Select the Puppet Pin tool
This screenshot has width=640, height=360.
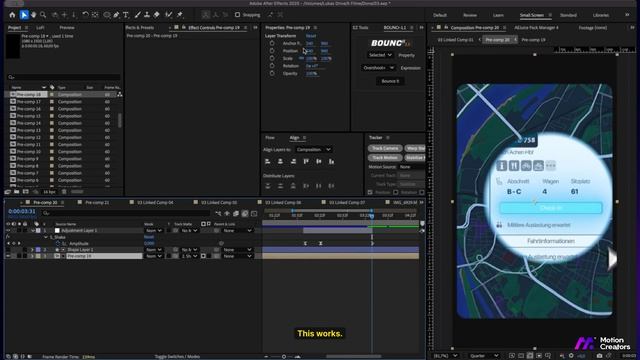pyautogui.click(x=180, y=15)
